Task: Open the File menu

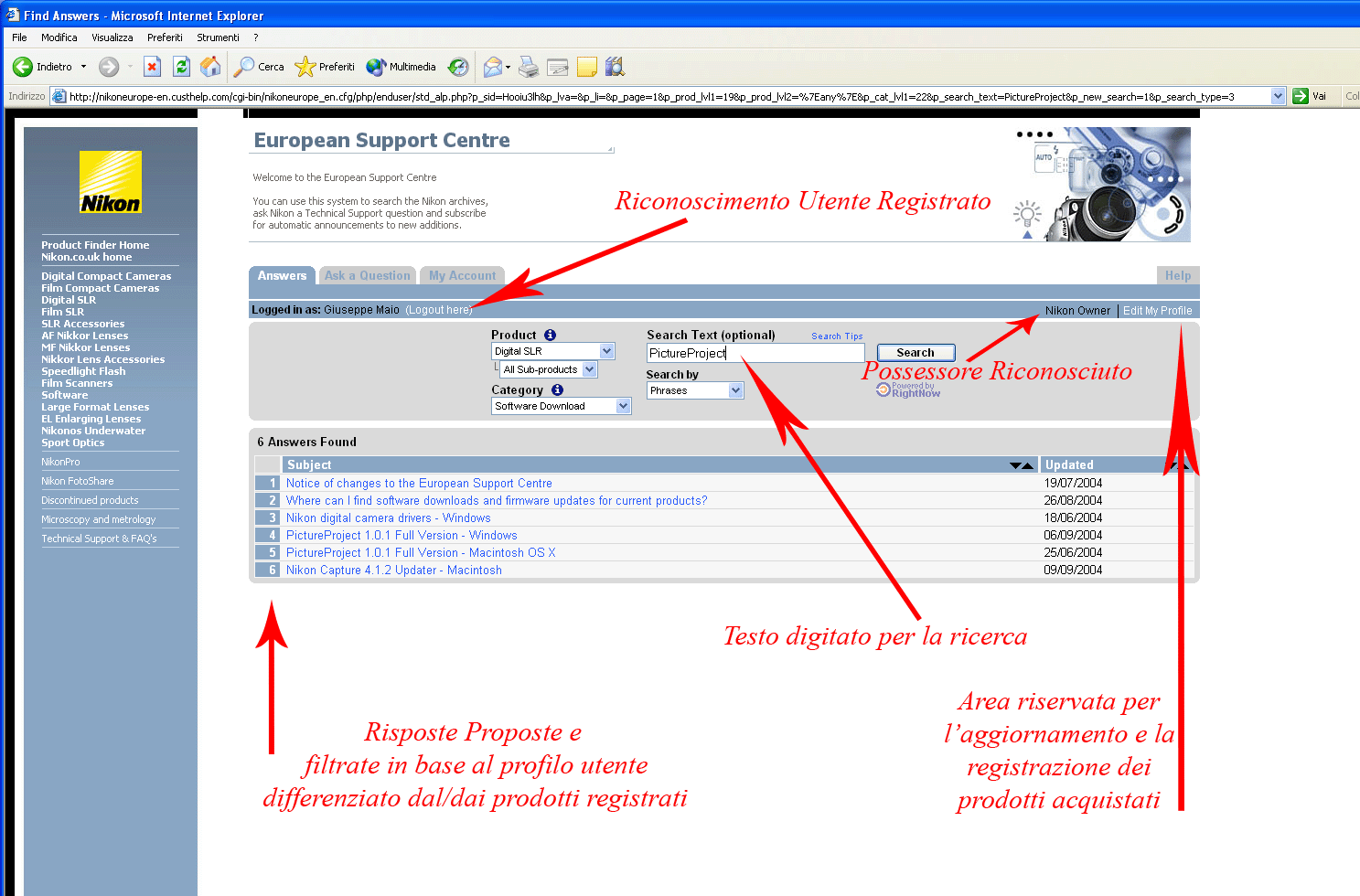Action: [x=19, y=37]
